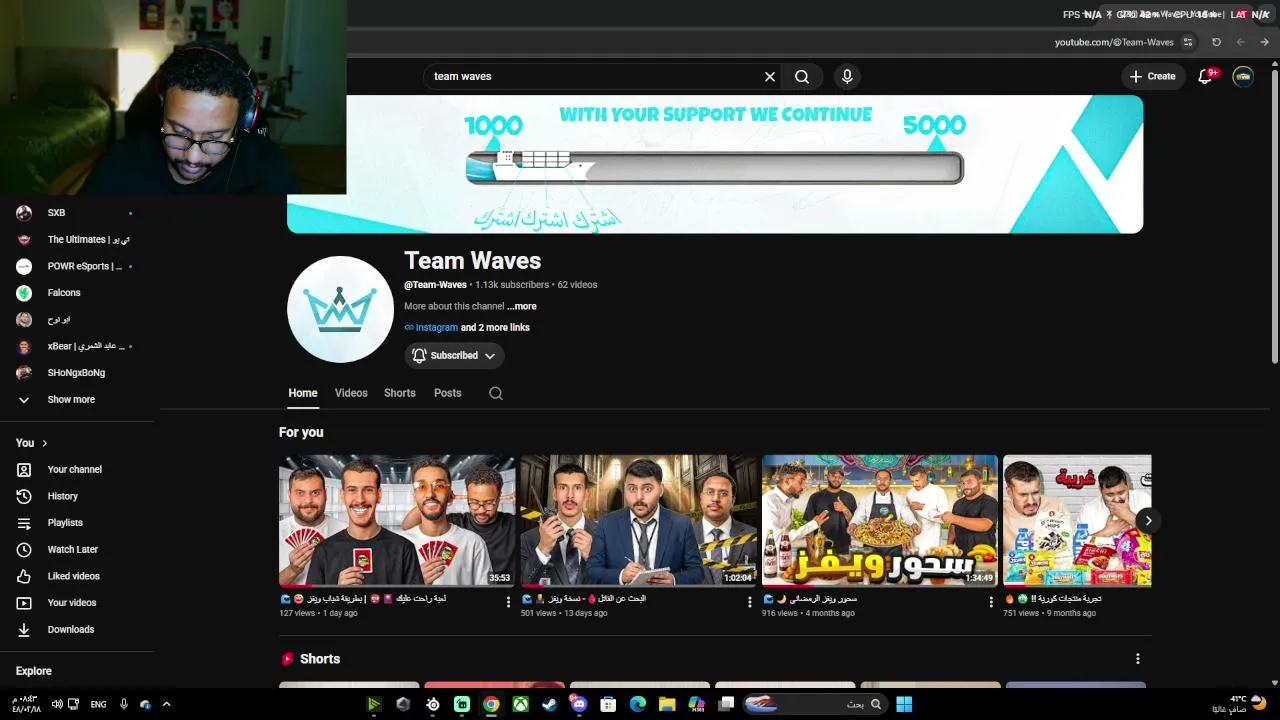Switch to the Videos tab
Image resolution: width=1280 pixels, height=720 pixels.
pos(351,393)
